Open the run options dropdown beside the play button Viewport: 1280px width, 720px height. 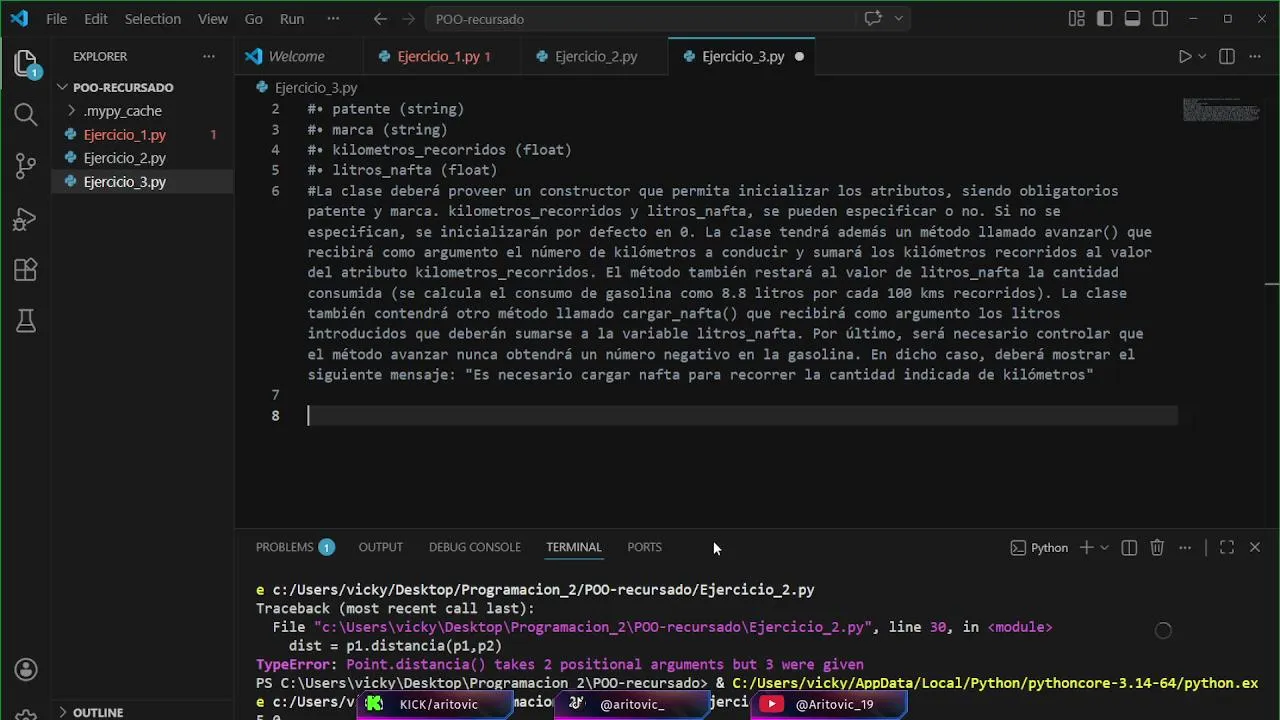click(1202, 57)
